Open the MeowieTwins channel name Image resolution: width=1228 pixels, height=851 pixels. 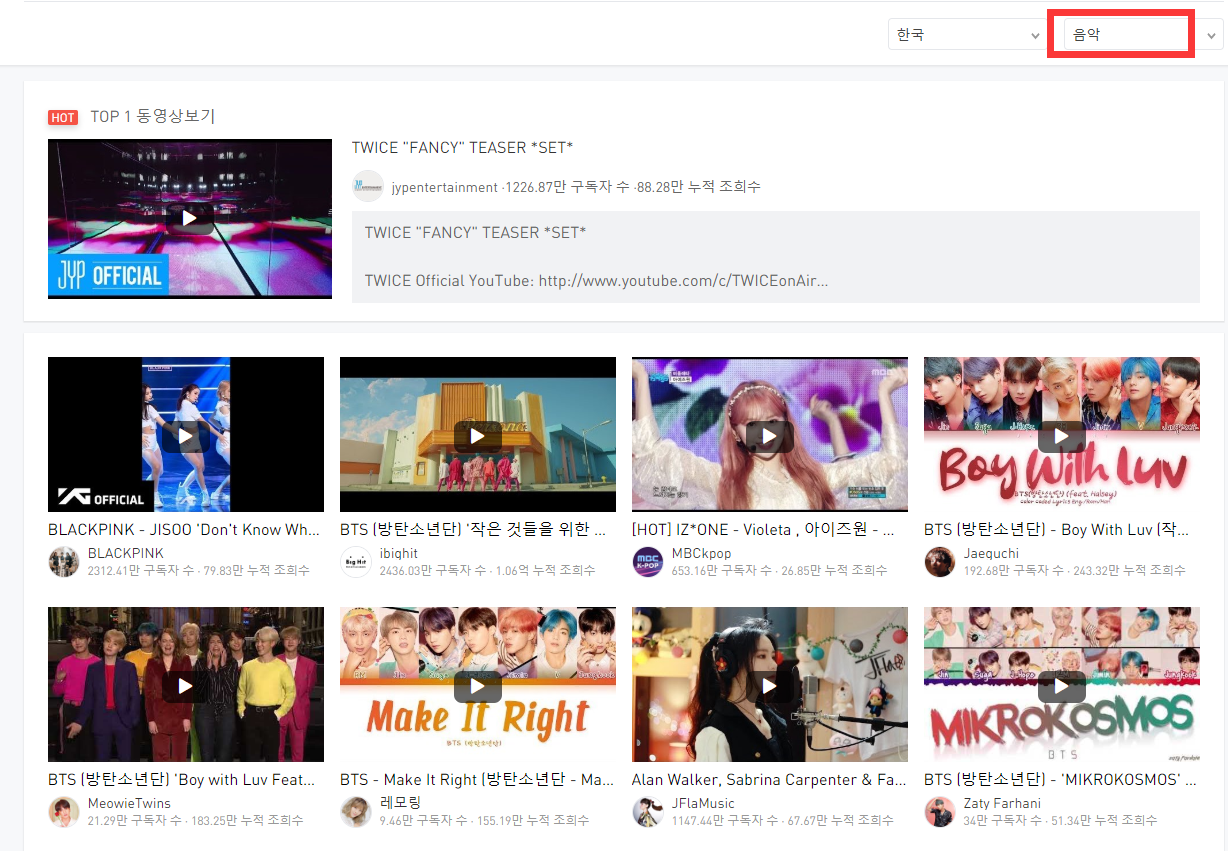[x=129, y=803]
